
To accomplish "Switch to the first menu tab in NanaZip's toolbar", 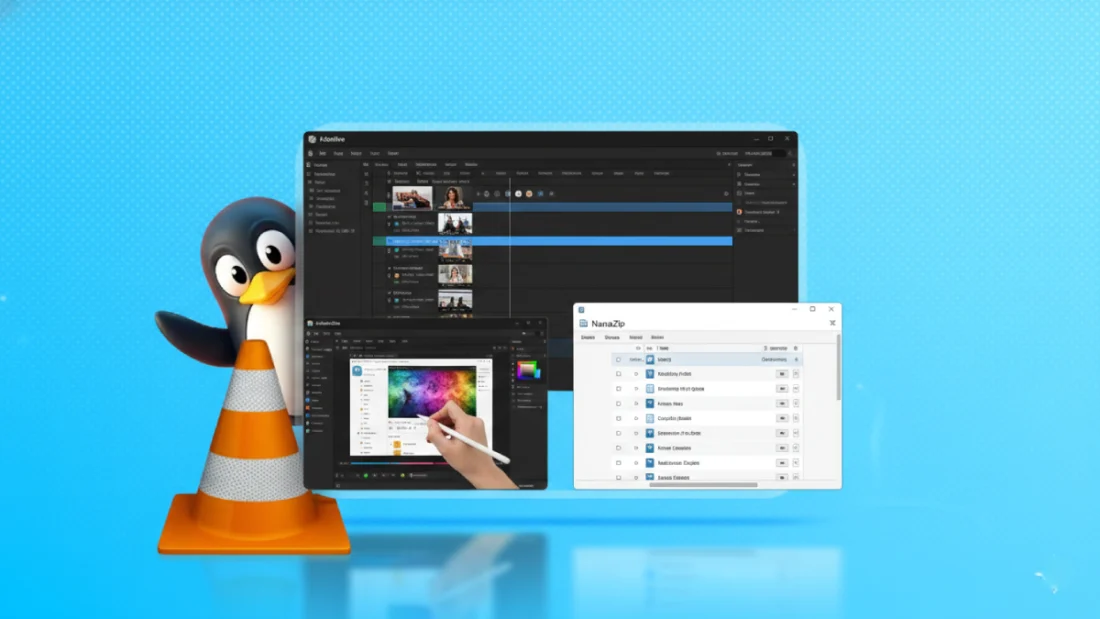I will [x=588, y=337].
